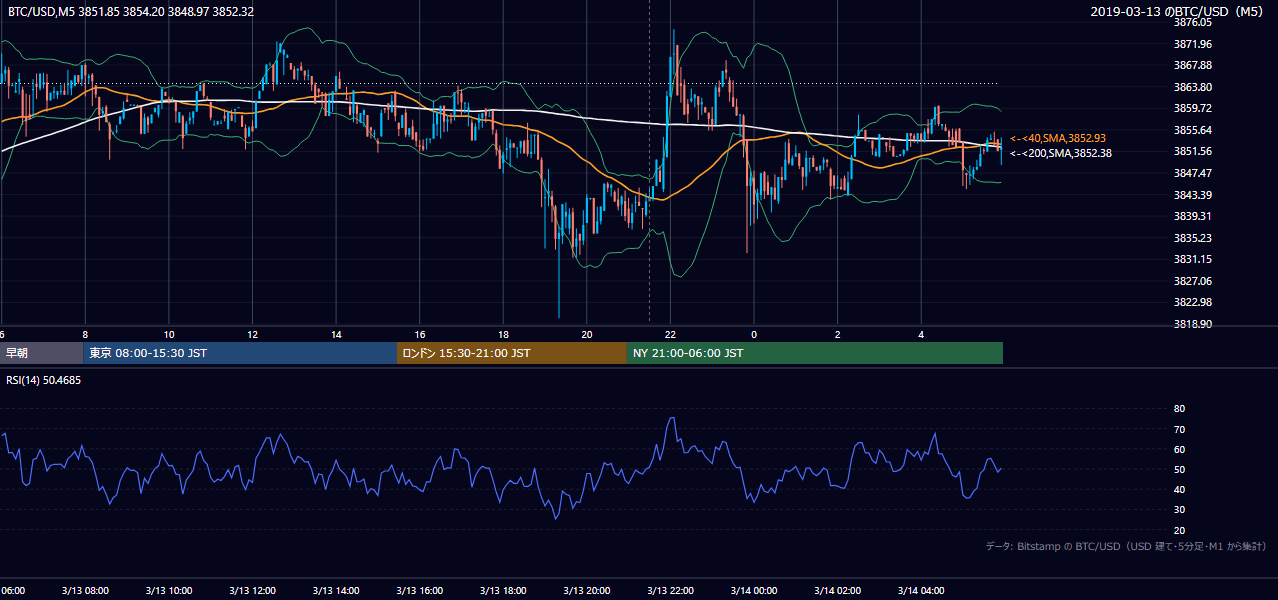Click the 2019-03-13 chart title
1278x600 pixels.
tap(1179, 11)
